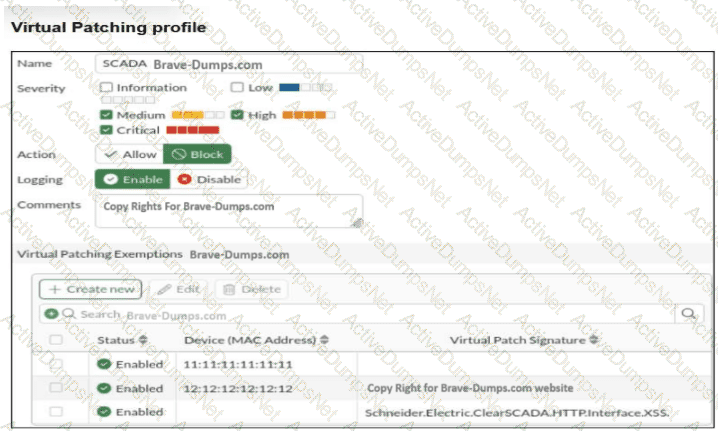Toggle the Critical severity checkbox
718x431 pixels.
click(106, 130)
